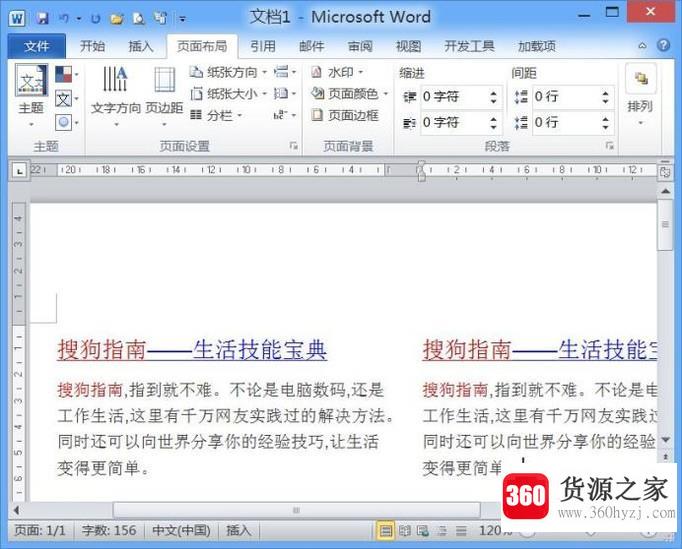Click the right indent 0 字符 field
This screenshot has width=682, height=549.
point(454,123)
